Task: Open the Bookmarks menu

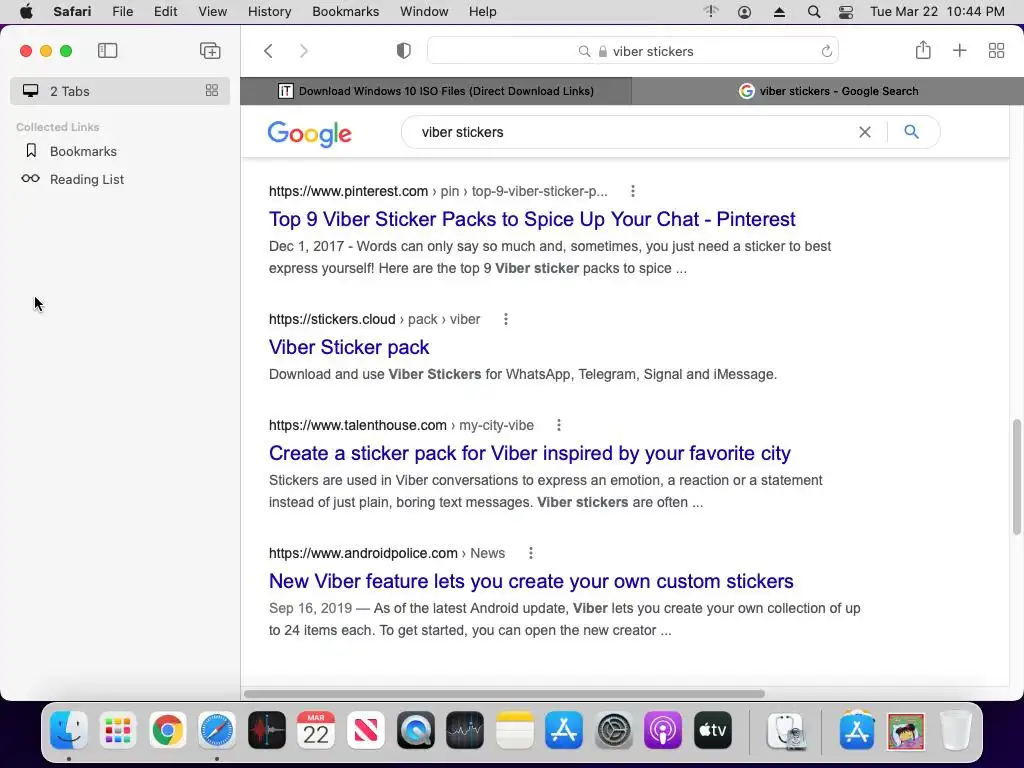Action: click(345, 12)
